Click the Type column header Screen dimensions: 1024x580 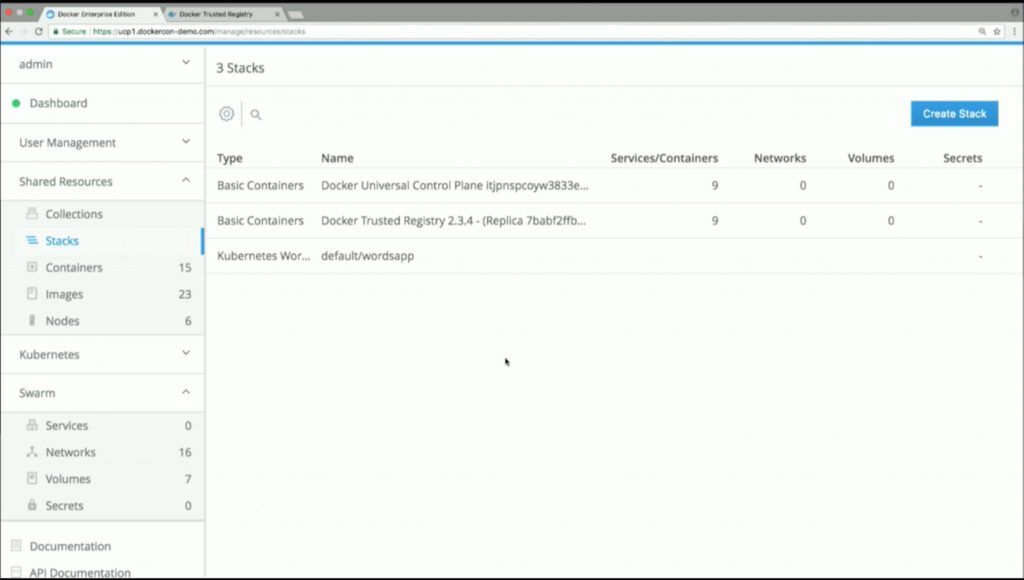(229, 158)
